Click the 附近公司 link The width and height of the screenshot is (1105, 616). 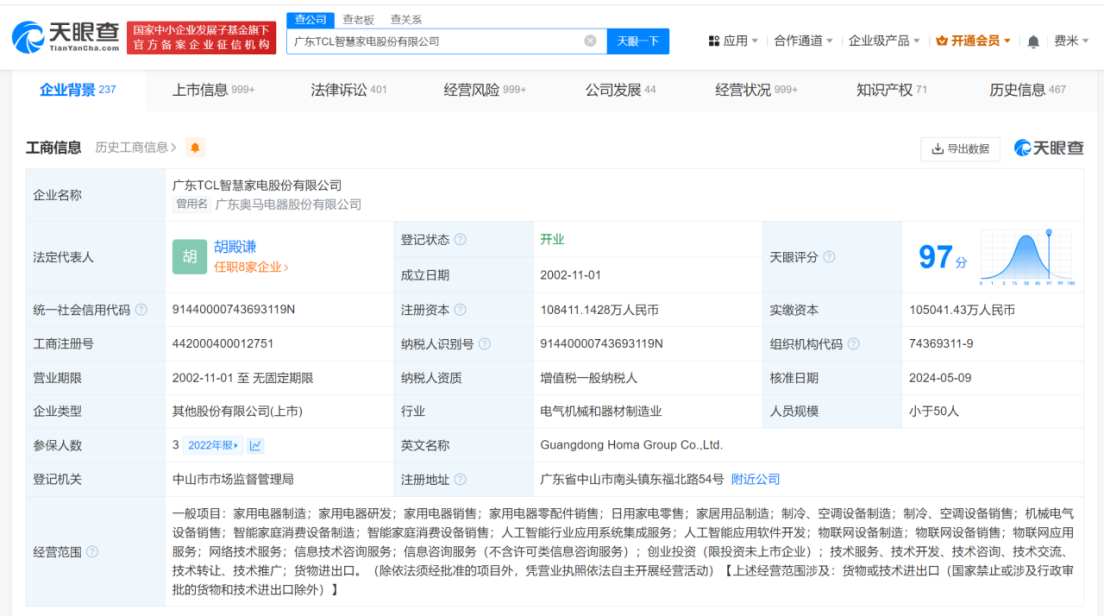(756, 478)
